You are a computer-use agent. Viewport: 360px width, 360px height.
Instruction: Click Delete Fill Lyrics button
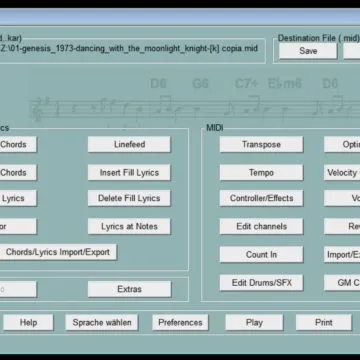129,198
